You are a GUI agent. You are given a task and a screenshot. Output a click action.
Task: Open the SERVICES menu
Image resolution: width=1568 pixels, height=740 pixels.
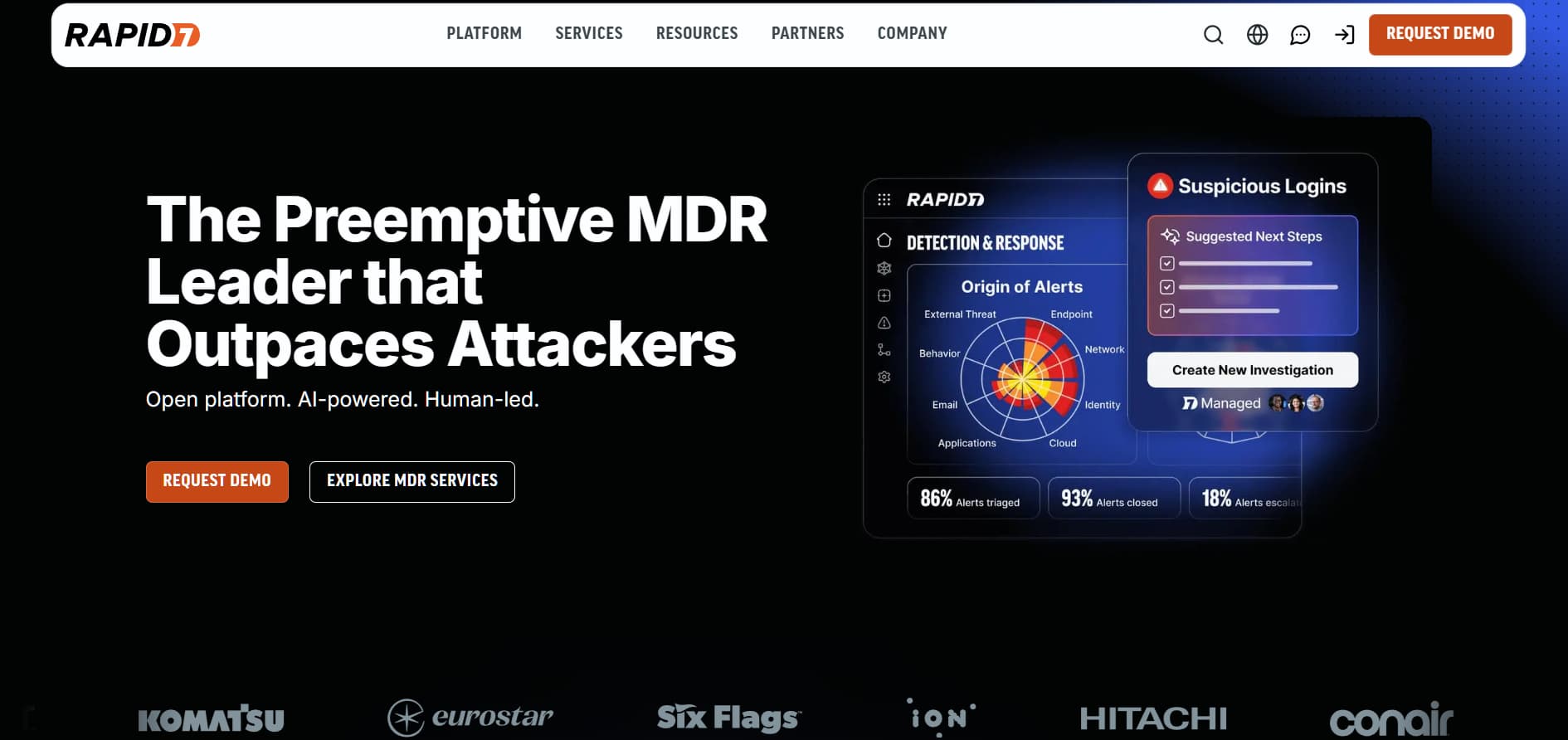coord(589,33)
